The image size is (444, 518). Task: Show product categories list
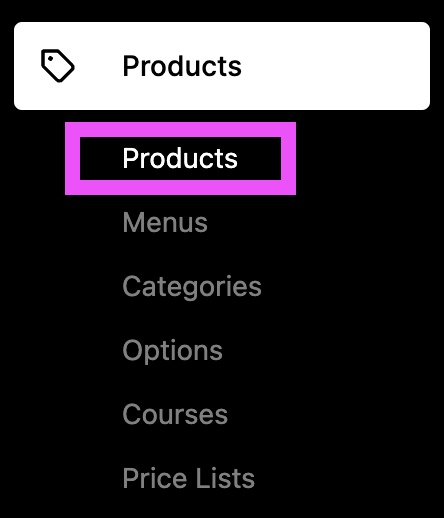click(192, 286)
